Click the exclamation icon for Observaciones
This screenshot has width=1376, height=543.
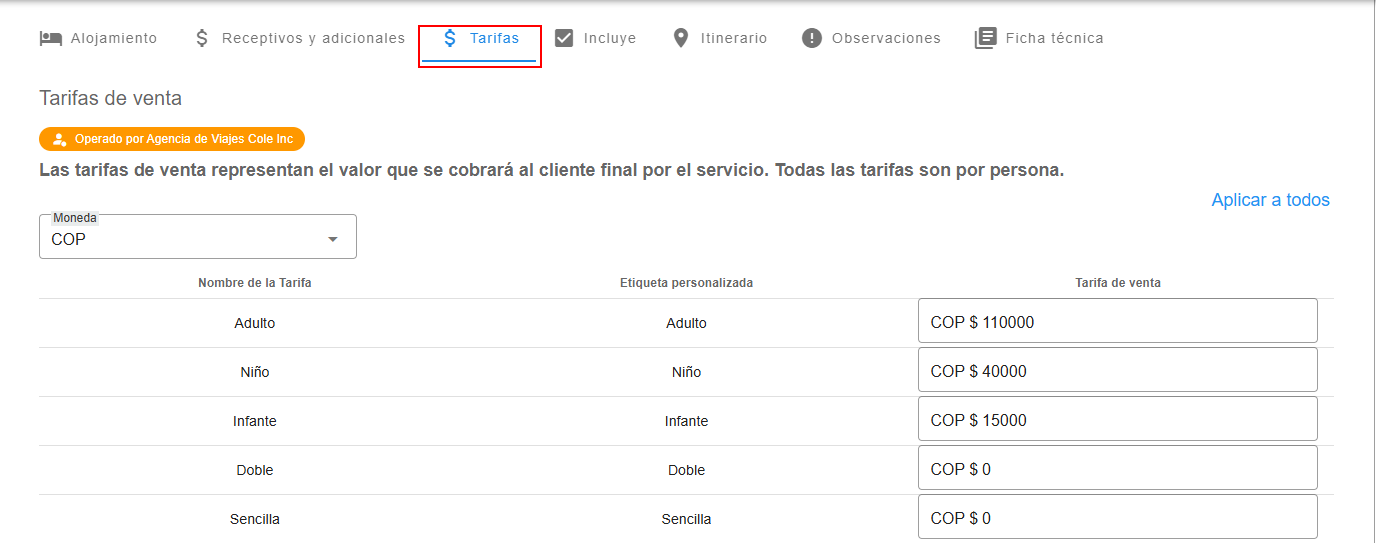click(812, 38)
